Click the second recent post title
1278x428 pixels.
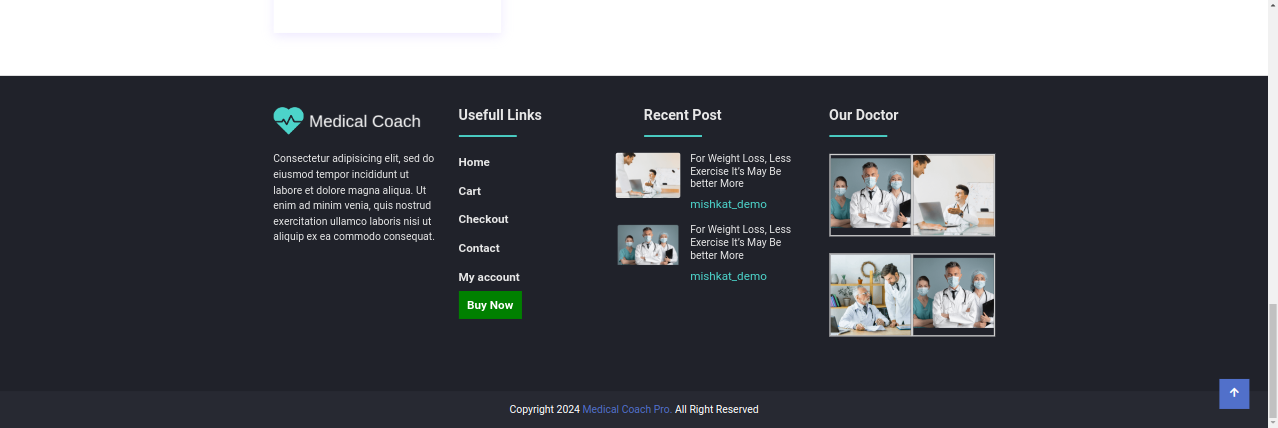click(x=740, y=242)
